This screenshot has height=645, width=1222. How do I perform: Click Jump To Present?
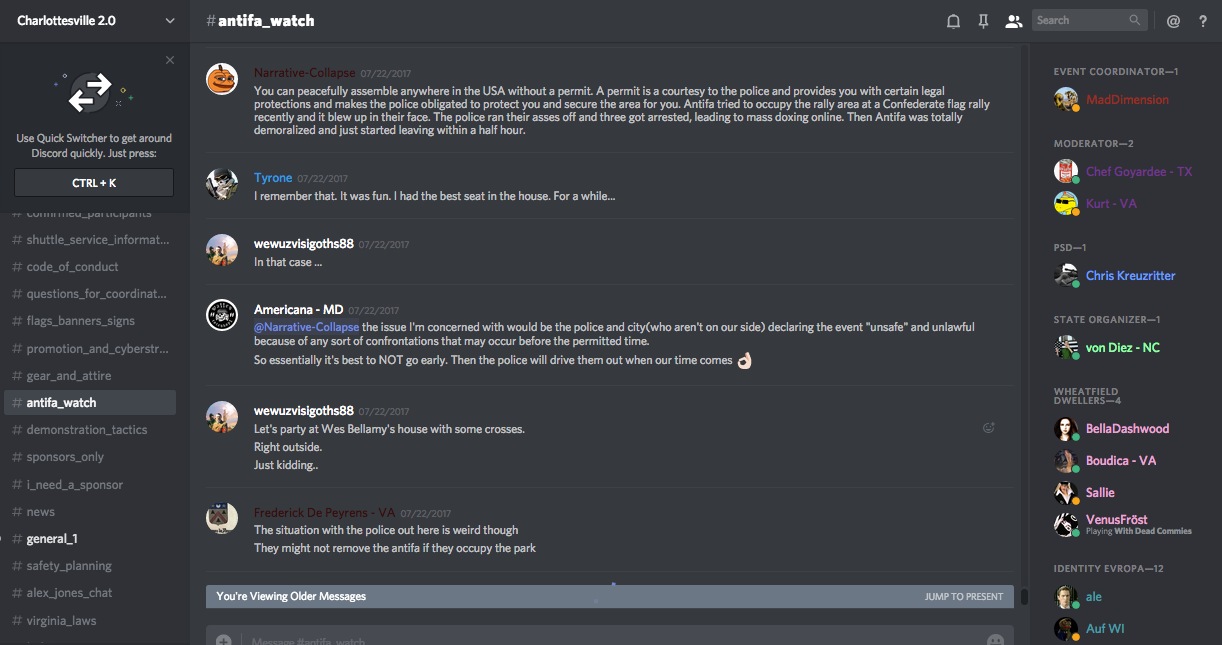[x=963, y=597]
